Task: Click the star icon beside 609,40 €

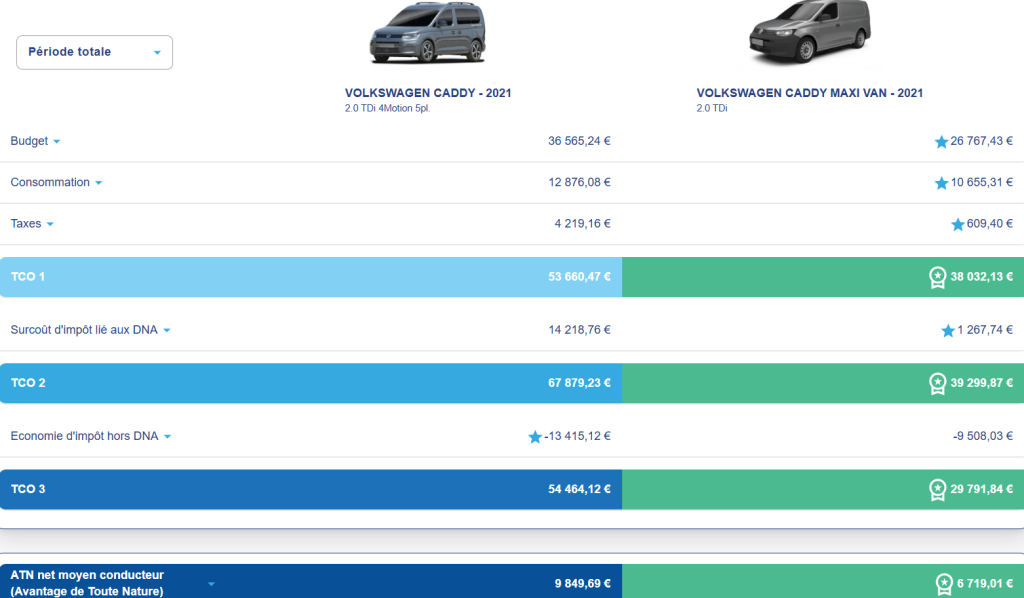Action: point(958,224)
